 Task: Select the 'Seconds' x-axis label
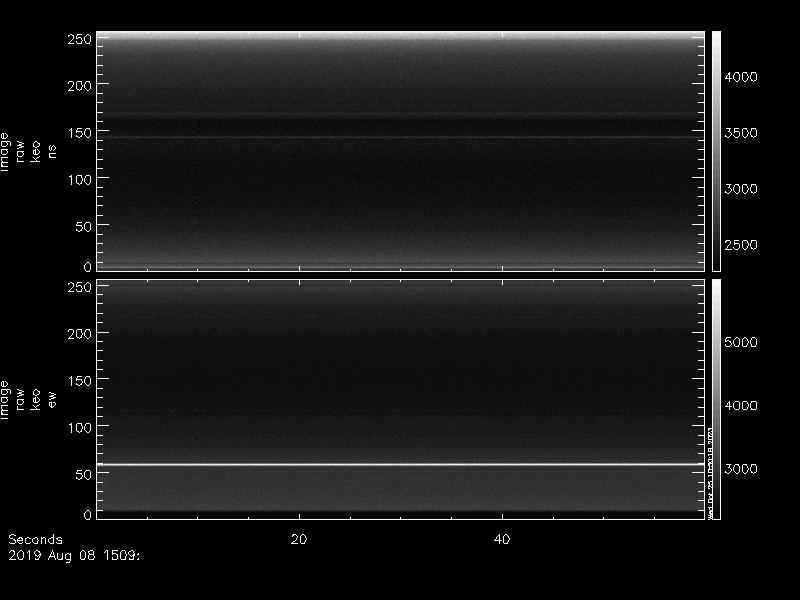coord(35,539)
